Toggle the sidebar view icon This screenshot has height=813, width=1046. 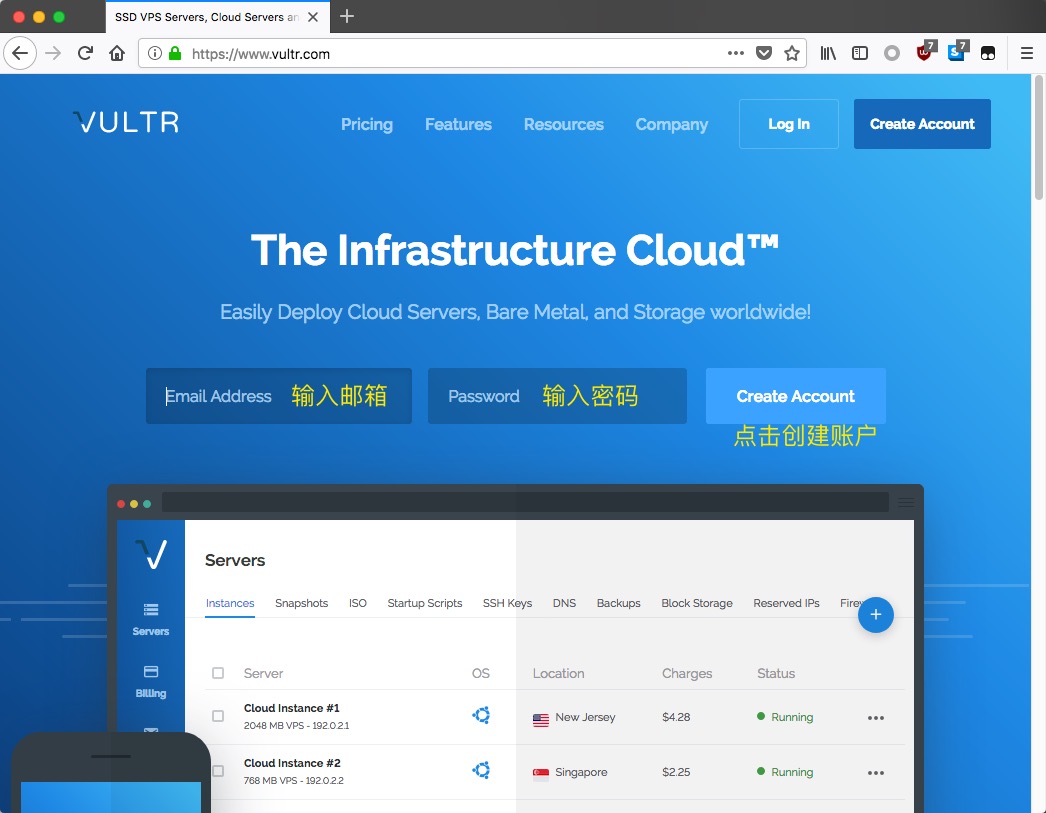pyautogui.click(x=860, y=53)
